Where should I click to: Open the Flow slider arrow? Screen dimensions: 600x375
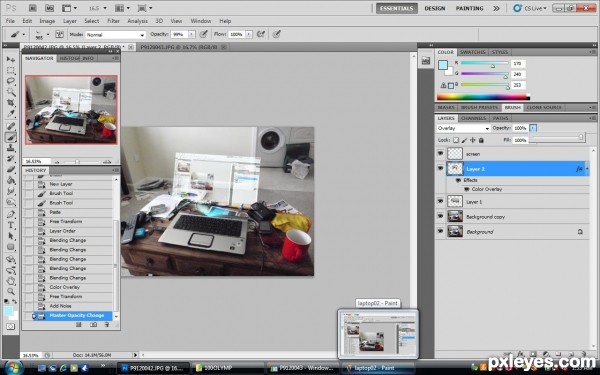pos(249,34)
